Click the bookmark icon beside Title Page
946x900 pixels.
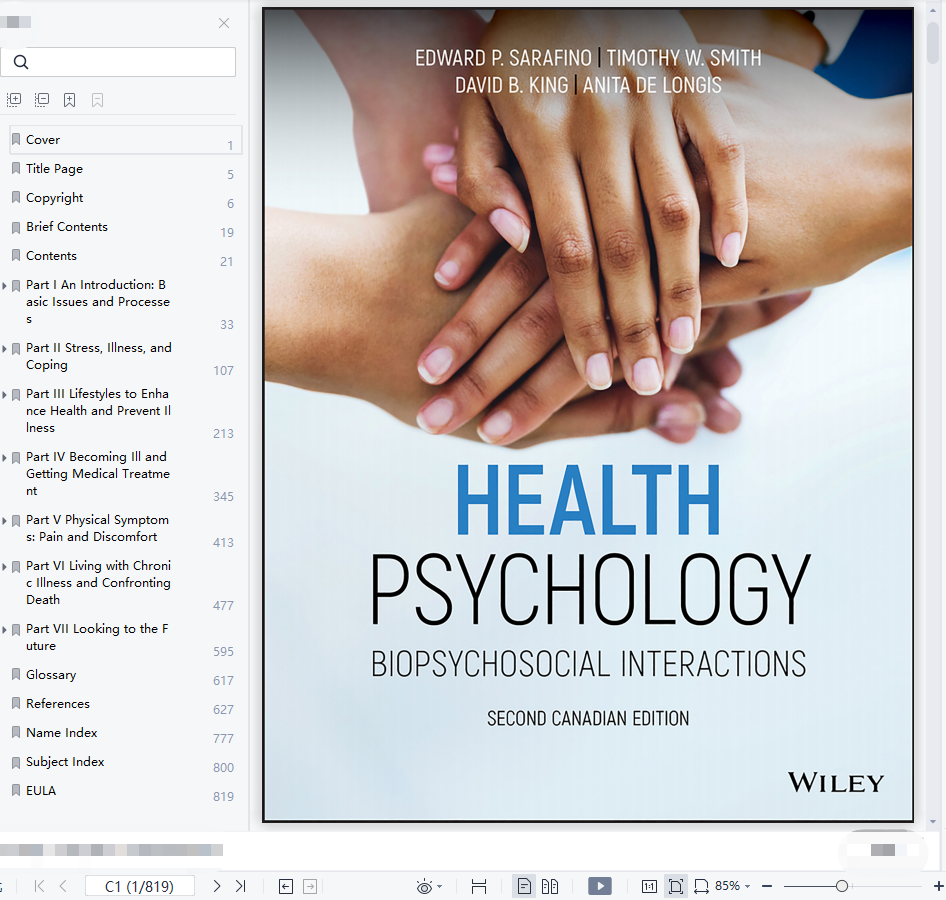pos(16,169)
